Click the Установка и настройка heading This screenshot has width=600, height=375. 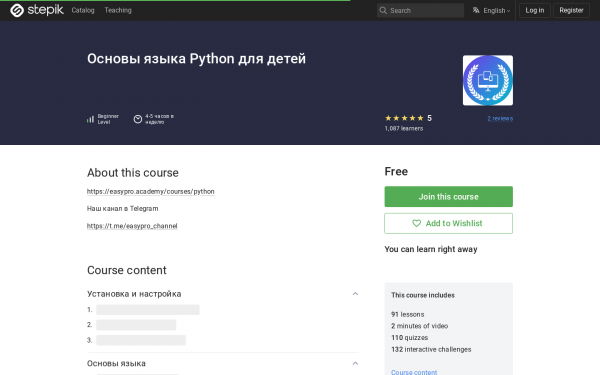134,294
